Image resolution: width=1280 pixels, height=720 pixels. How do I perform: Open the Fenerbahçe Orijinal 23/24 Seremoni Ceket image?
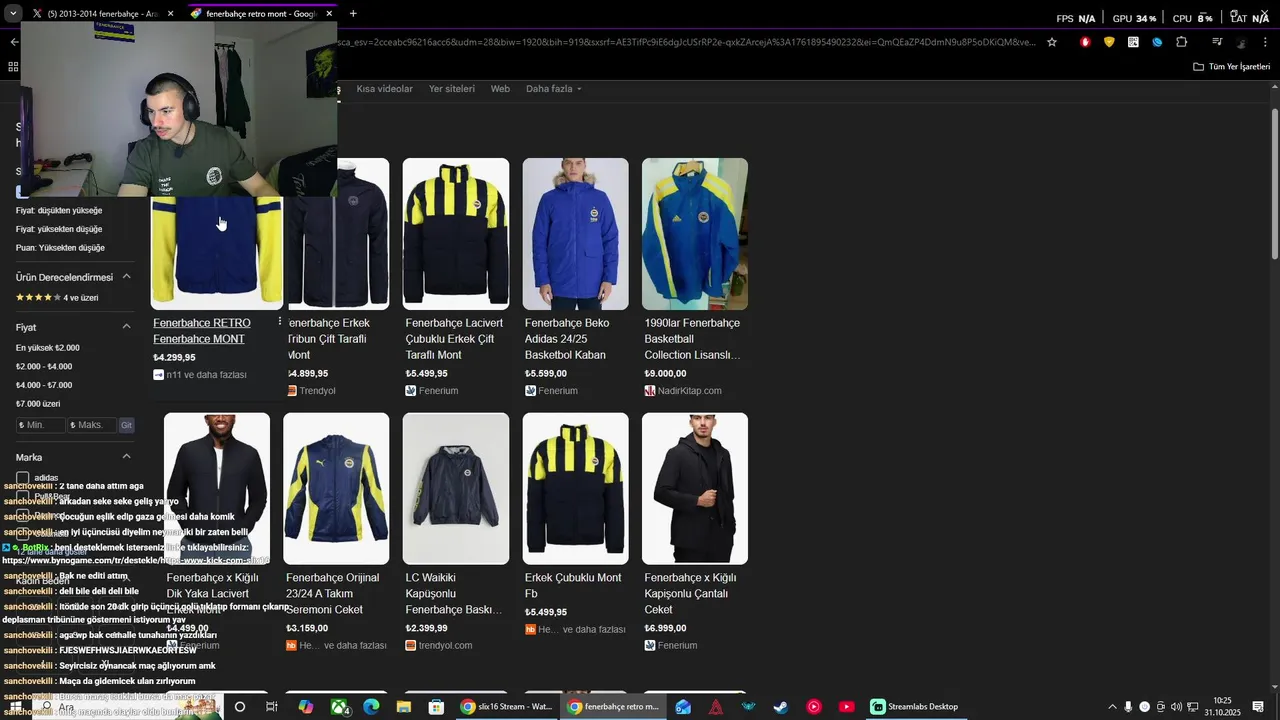pyautogui.click(x=336, y=489)
